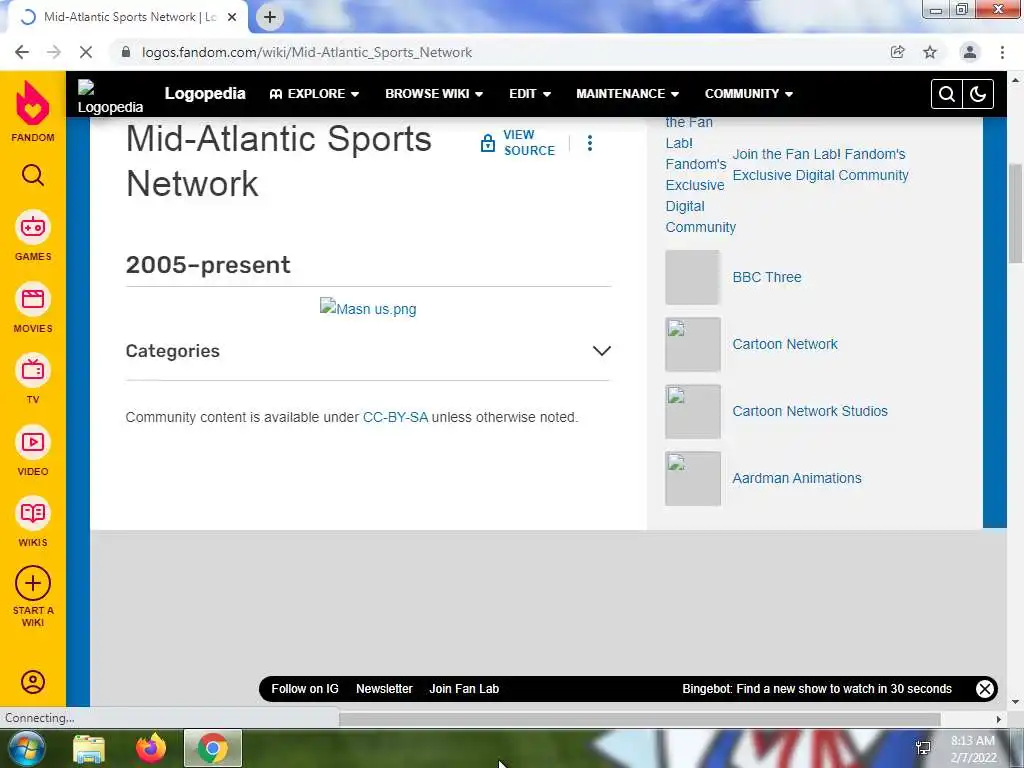
Task: Open the Windows Start menu
Action: pyautogui.click(x=26, y=748)
